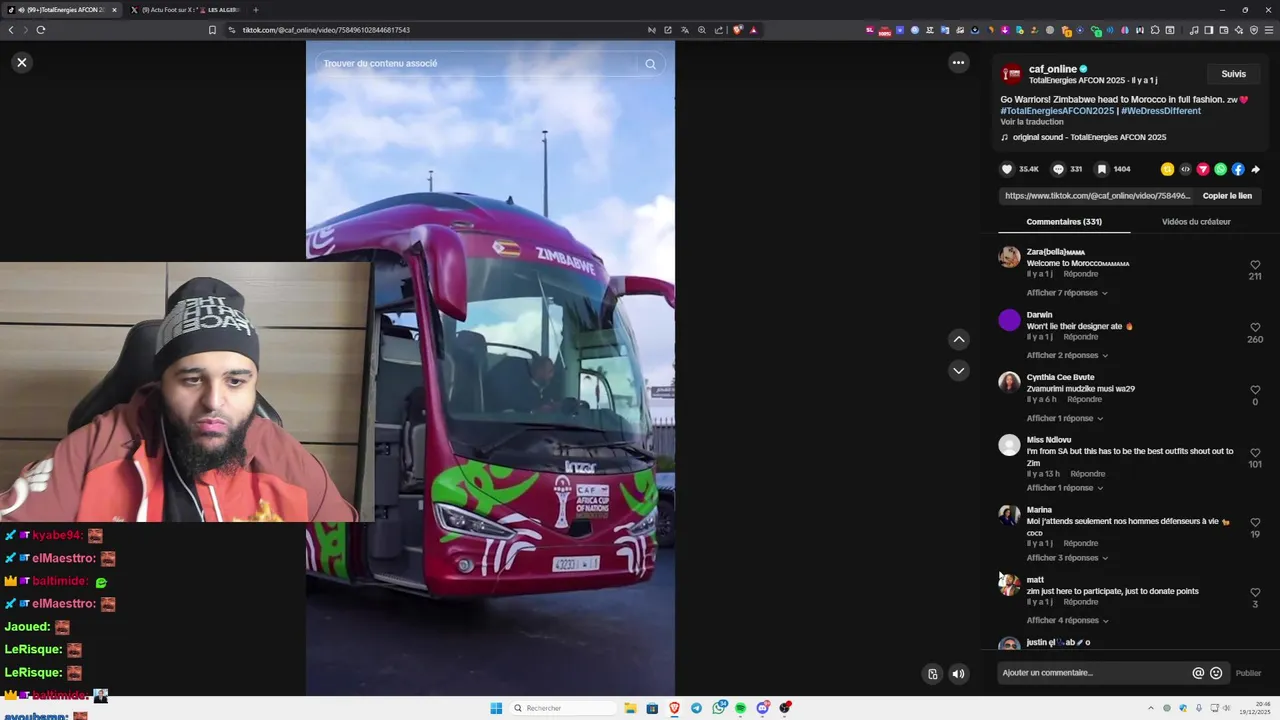The image size is (1280, 720).
Task: Click the 'Copier le lien' button
Action: pyautogui.click(x=1227, y=196)
